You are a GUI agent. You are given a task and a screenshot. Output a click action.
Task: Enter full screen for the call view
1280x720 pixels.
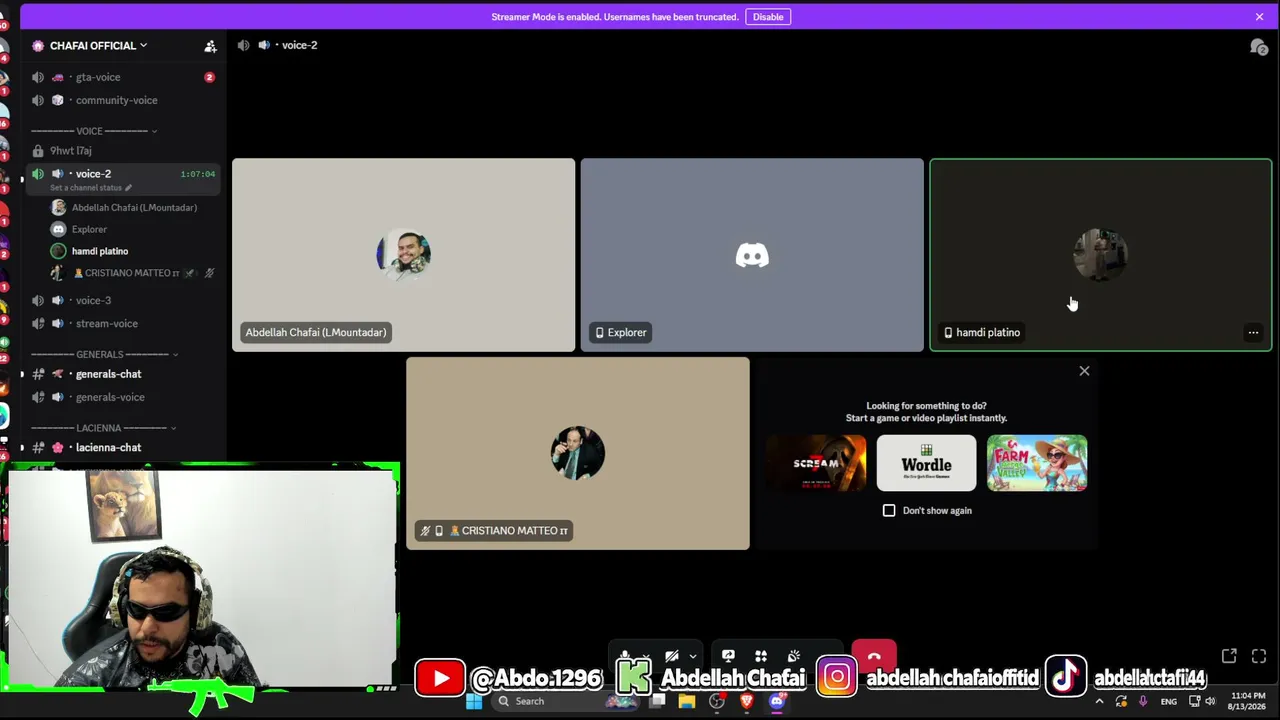click(1259, 656)
